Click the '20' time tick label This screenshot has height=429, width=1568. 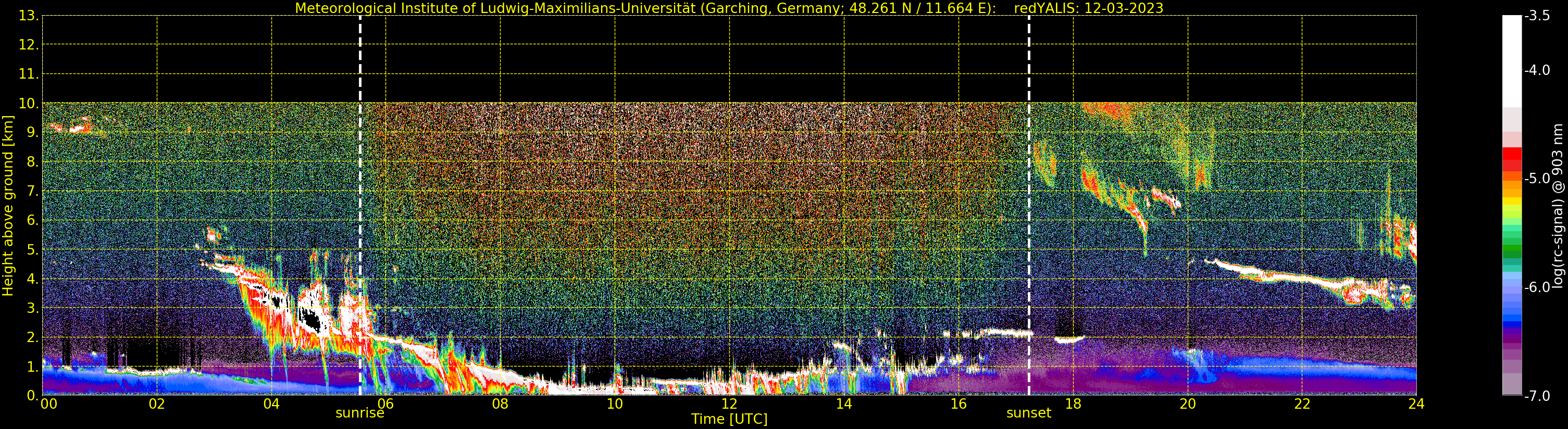[x=1188, y=404]
